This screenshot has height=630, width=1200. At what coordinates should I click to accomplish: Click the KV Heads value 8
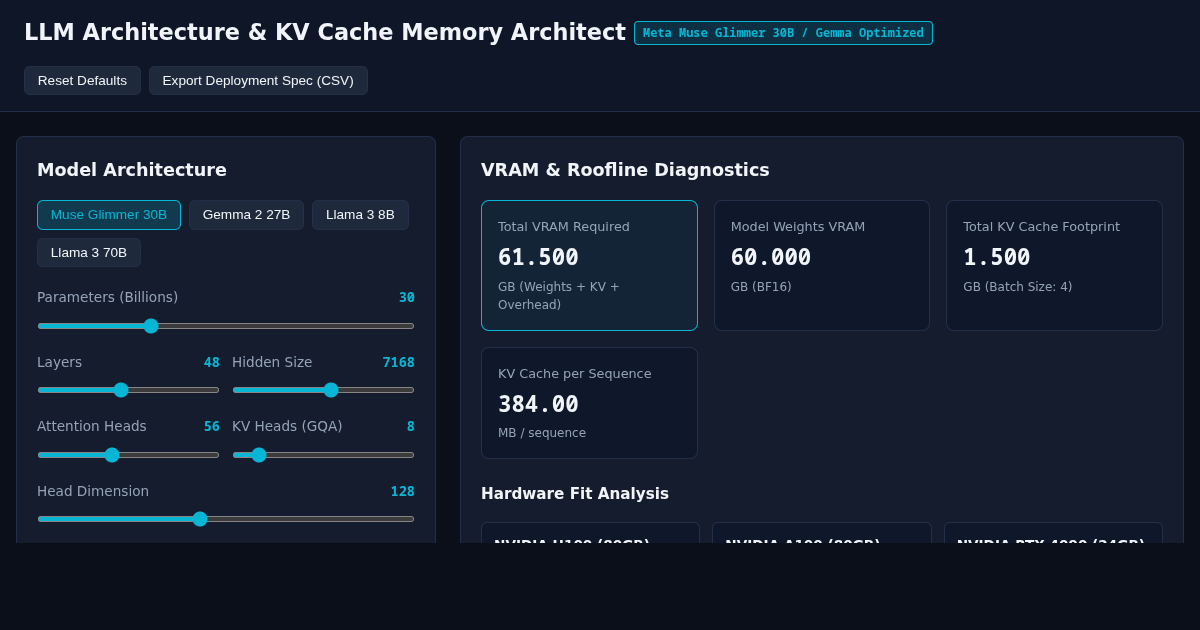click(410, 426)
